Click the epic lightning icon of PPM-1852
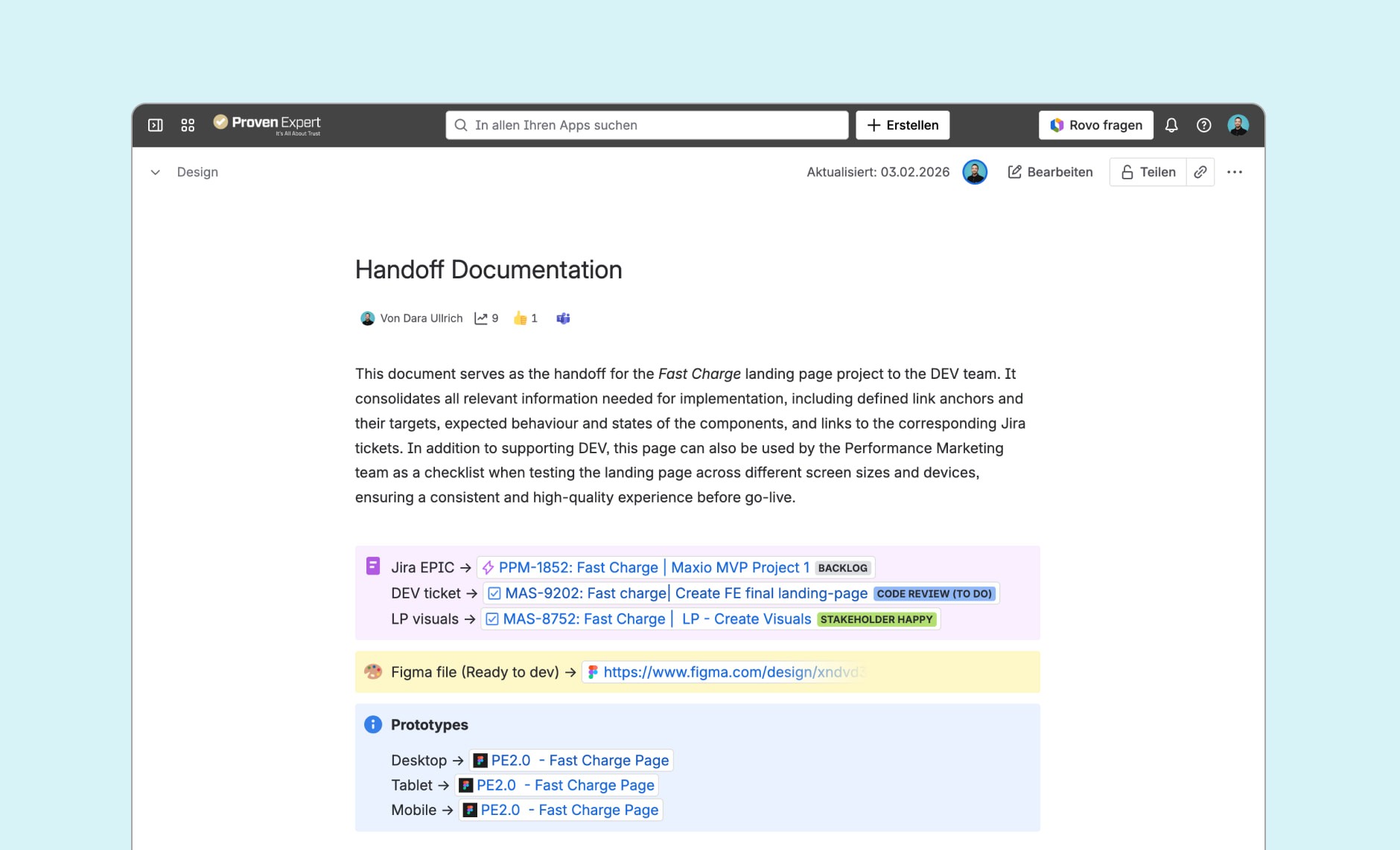Screen dimensions: 1400x850 click(x=488, y=568)
